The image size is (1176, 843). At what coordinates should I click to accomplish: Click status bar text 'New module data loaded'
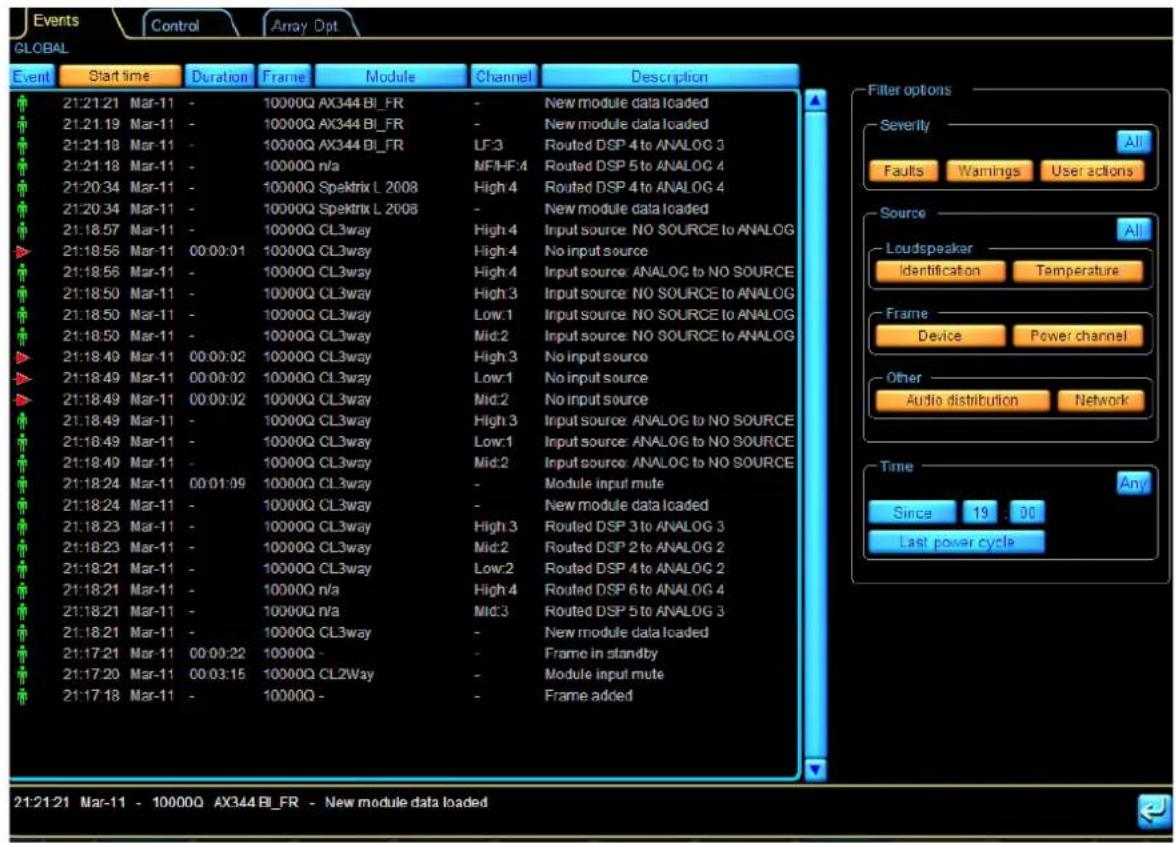pyautogui.click(x=406, y=802)
